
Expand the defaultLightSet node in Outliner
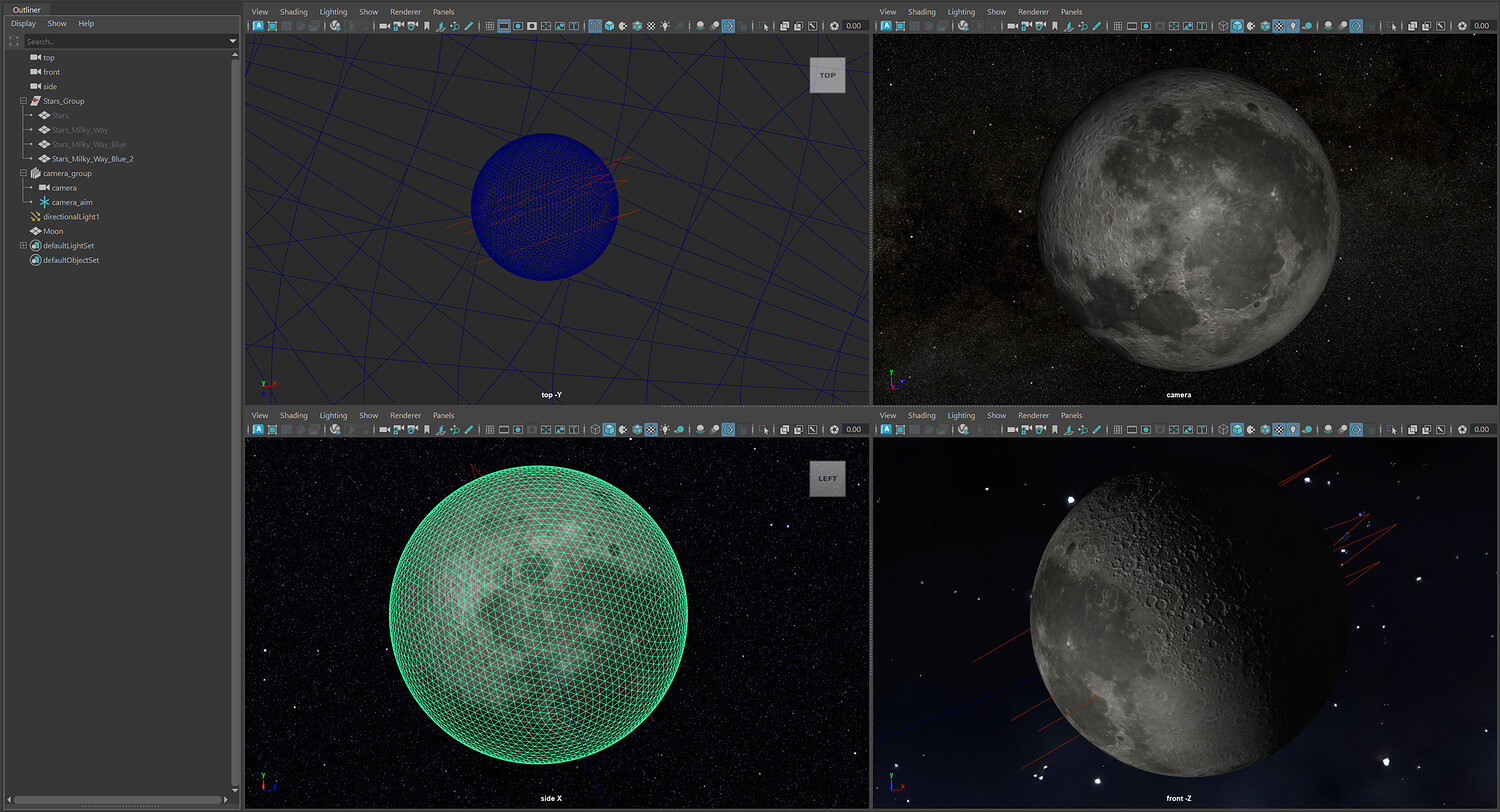pos(23,245)
